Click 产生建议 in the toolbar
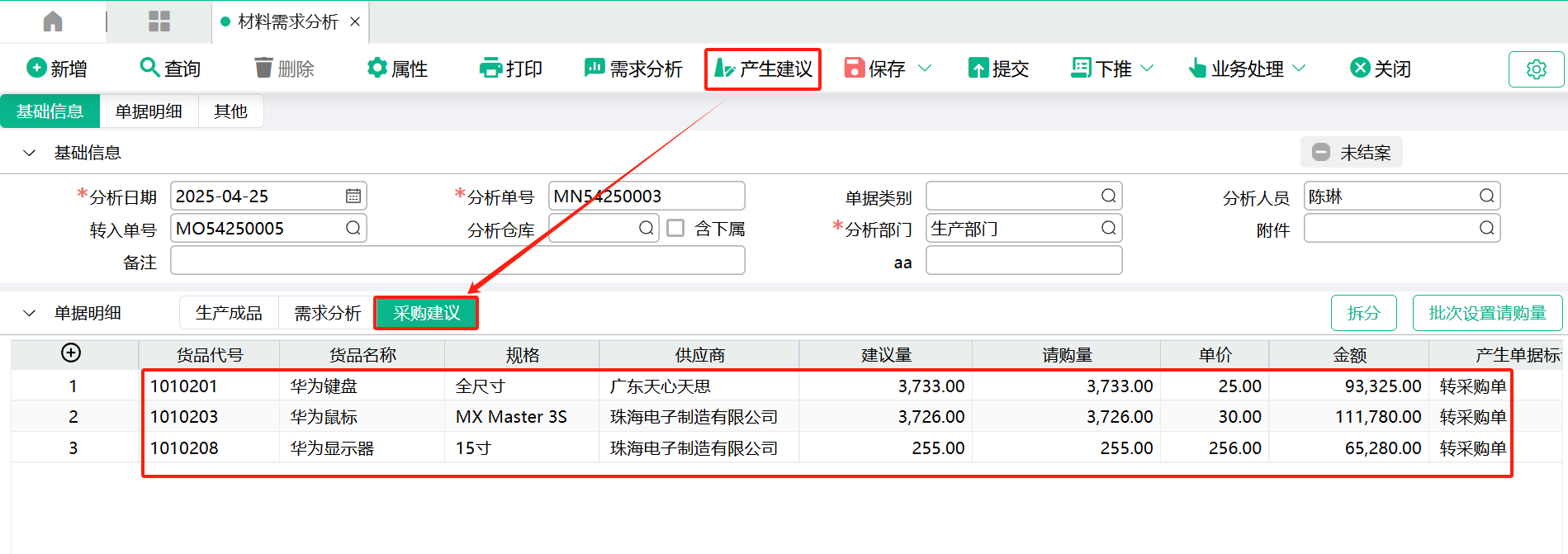 (763, 69)
